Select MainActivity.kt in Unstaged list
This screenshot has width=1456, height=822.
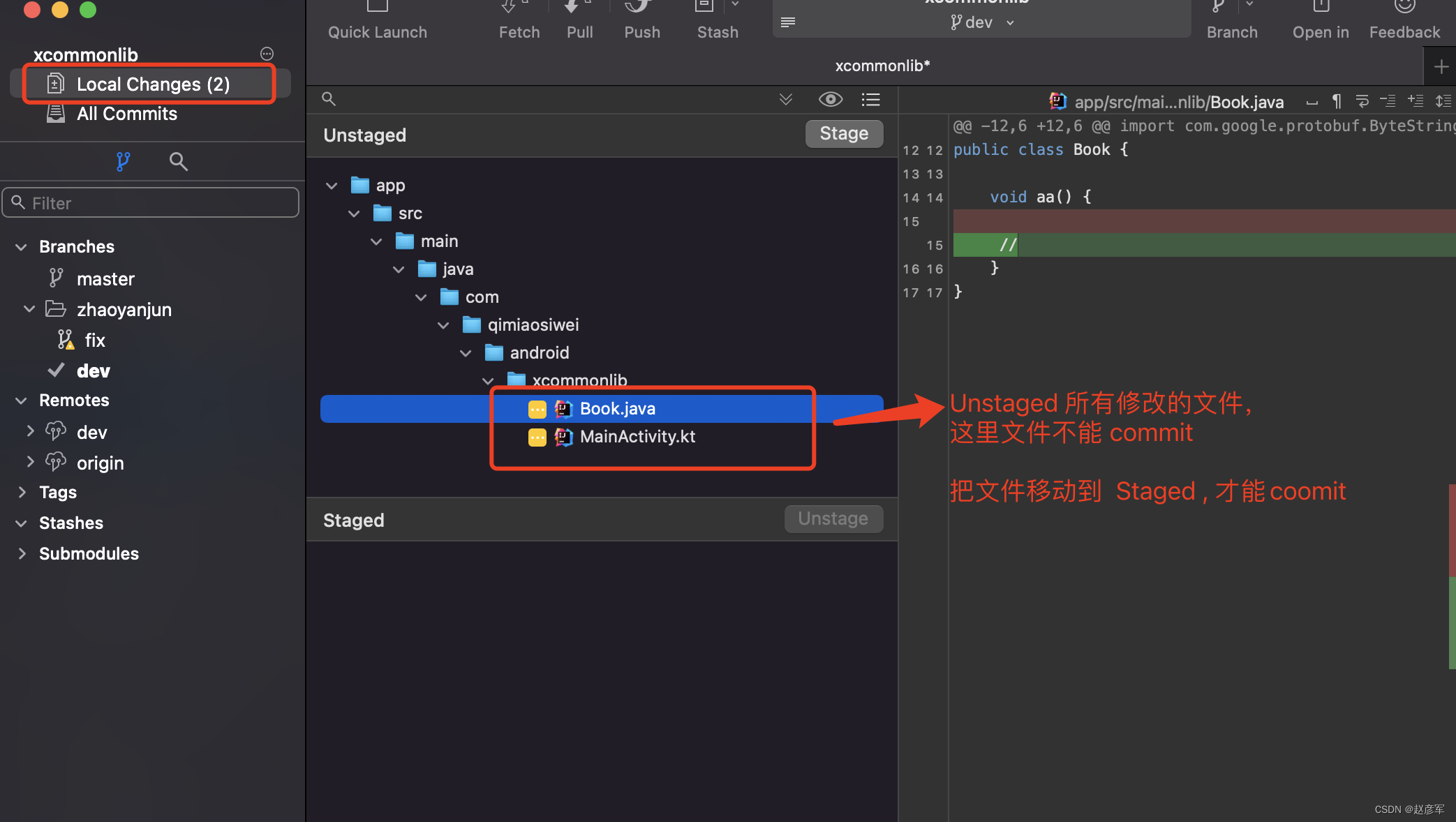click(602, 437)
